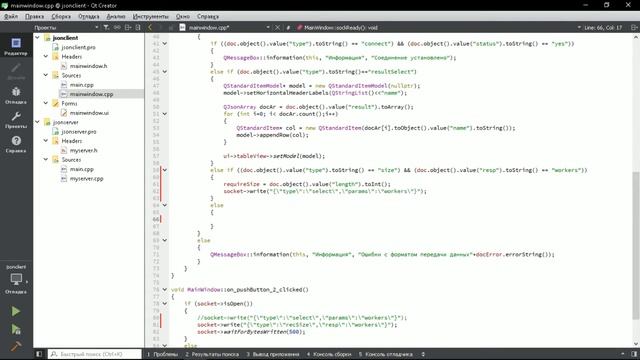Open main.cpp under jsonserver Sources

coord(82,169)
